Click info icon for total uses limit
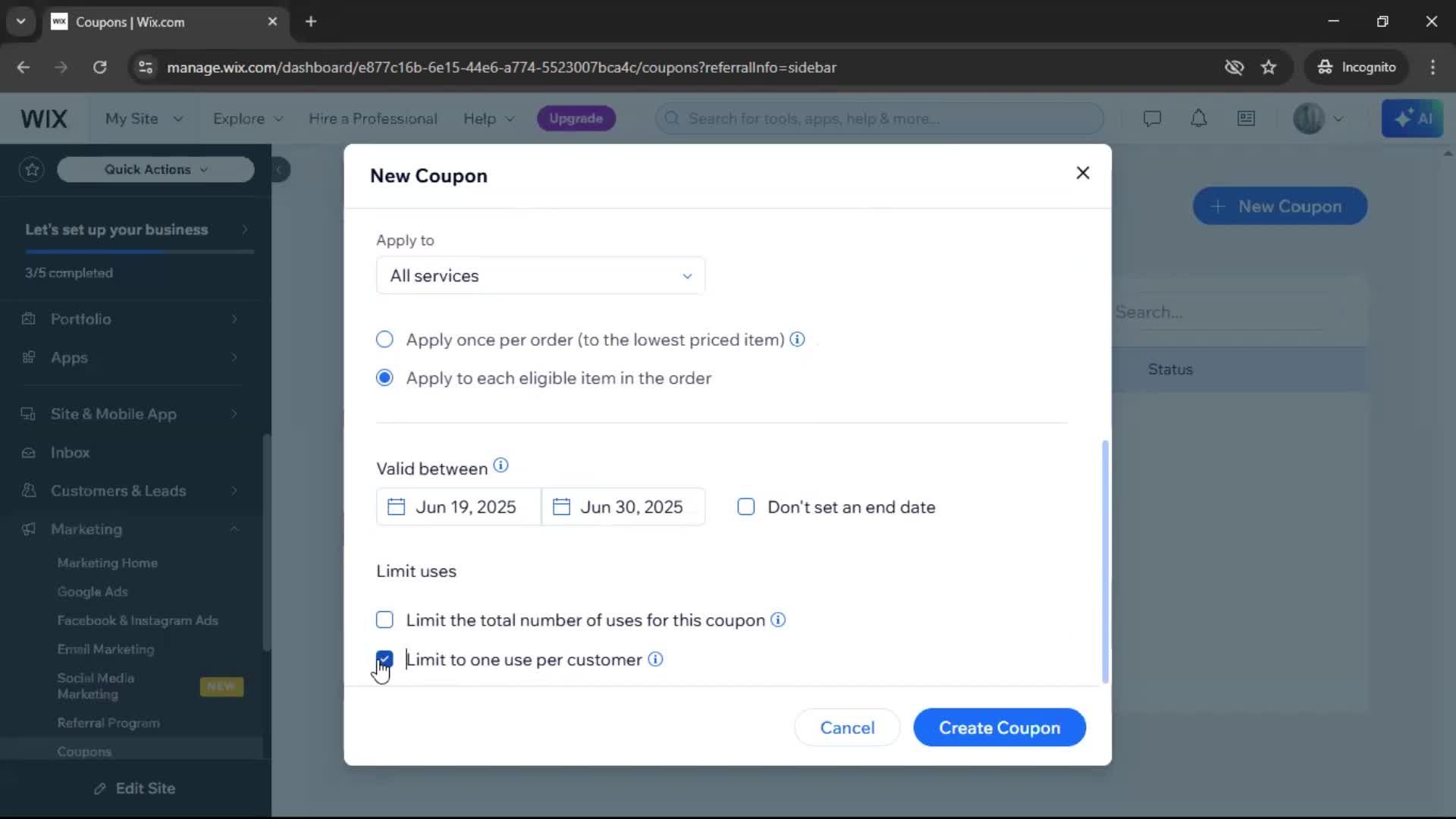 (x=778, y=620)
